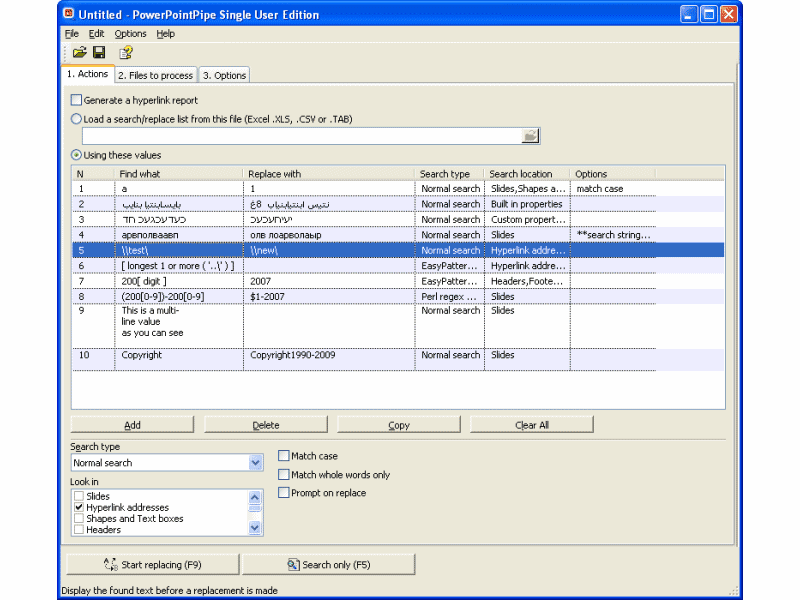Screen dimensions: 800x600
Task: Select the 'Headers,Foote...' location cell
Action: pyautogui.click(x=527, y=281)
